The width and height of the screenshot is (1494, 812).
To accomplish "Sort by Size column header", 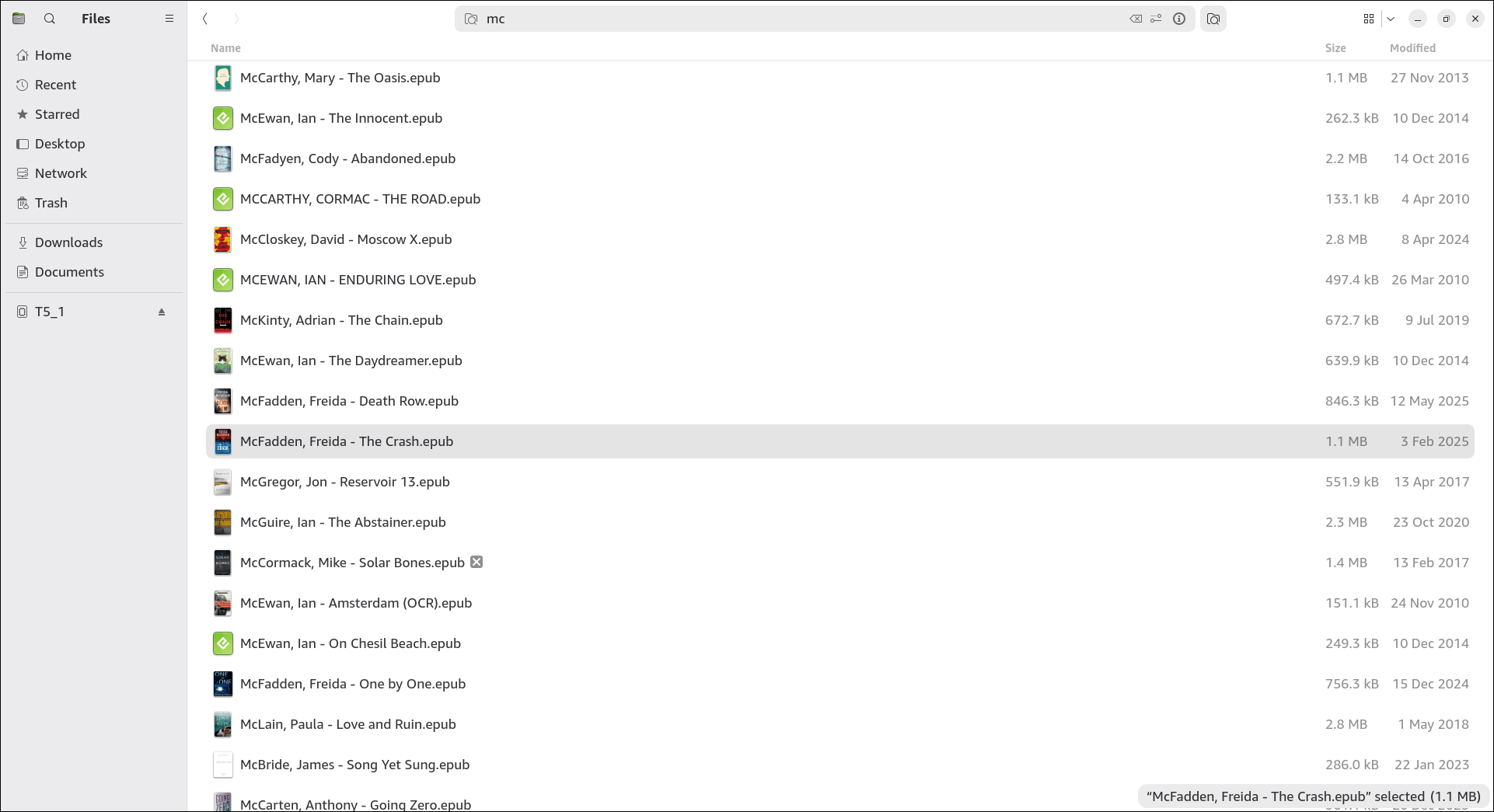I will pyautogui.click(x=1335, y=48).
